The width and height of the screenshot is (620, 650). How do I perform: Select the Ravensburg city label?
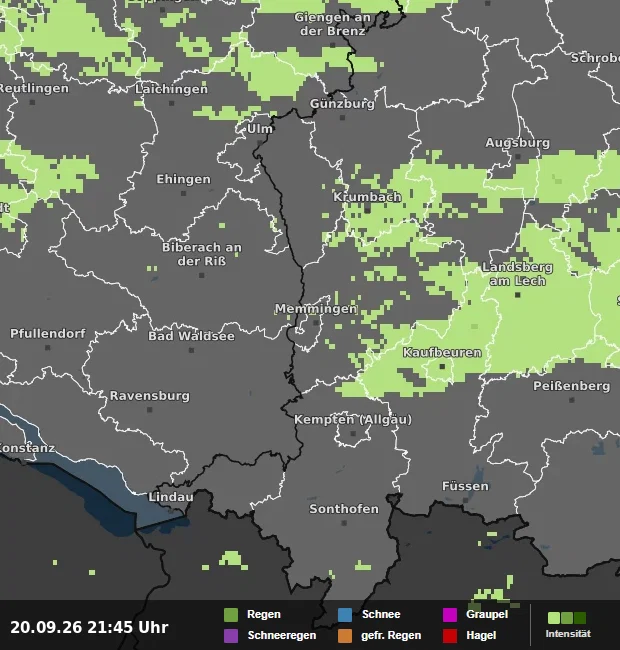pyautogui.click(x=150, y=396)
